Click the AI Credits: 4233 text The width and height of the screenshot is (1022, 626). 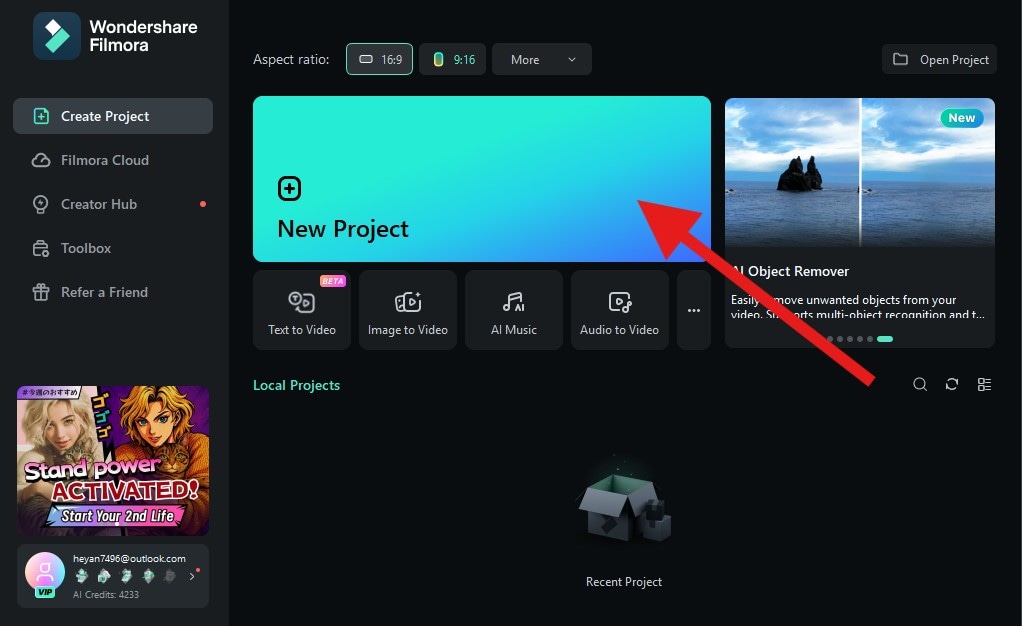106,595
